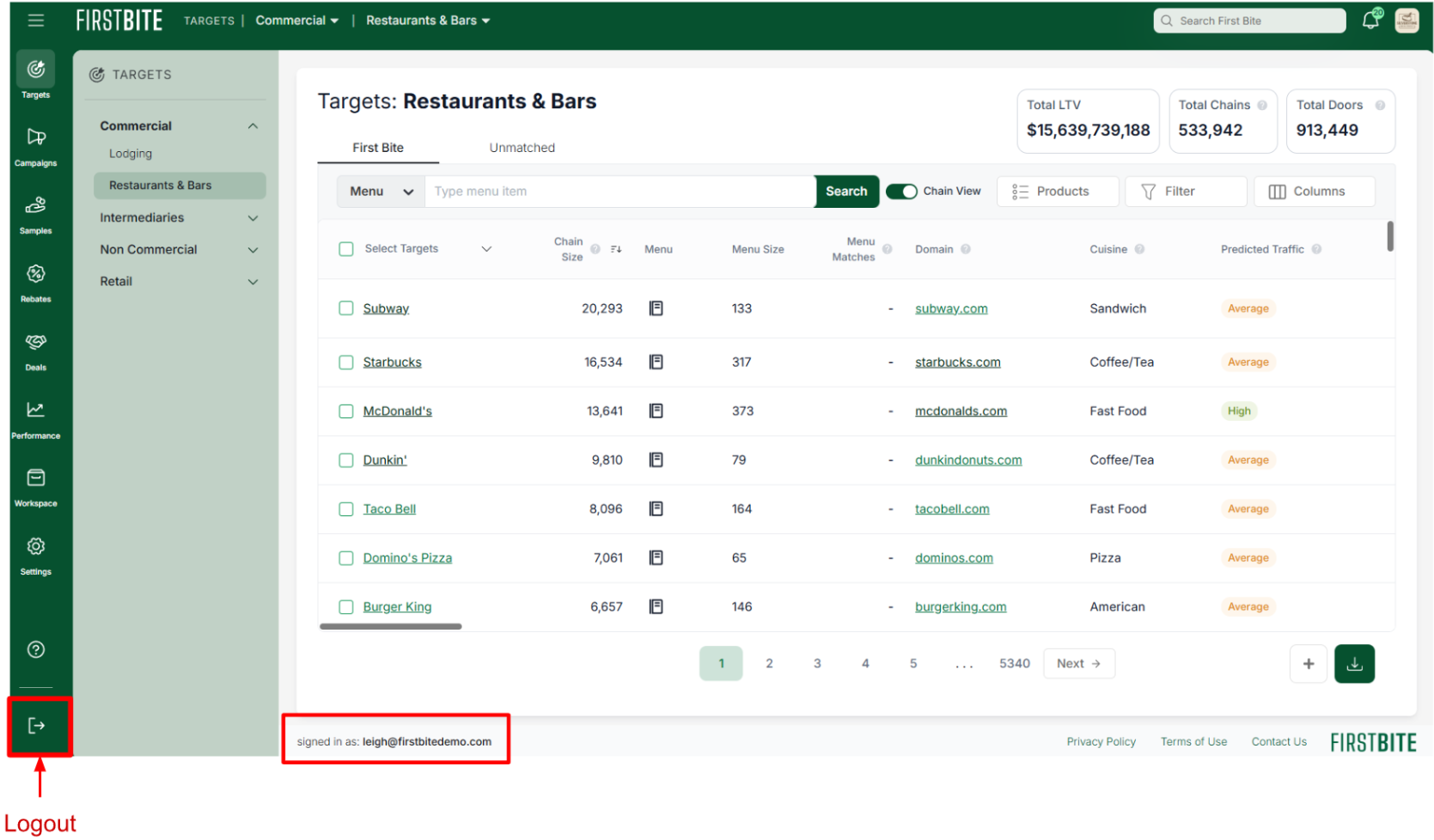
Task: Go to page 5340
Action: tap(1015, 664)
